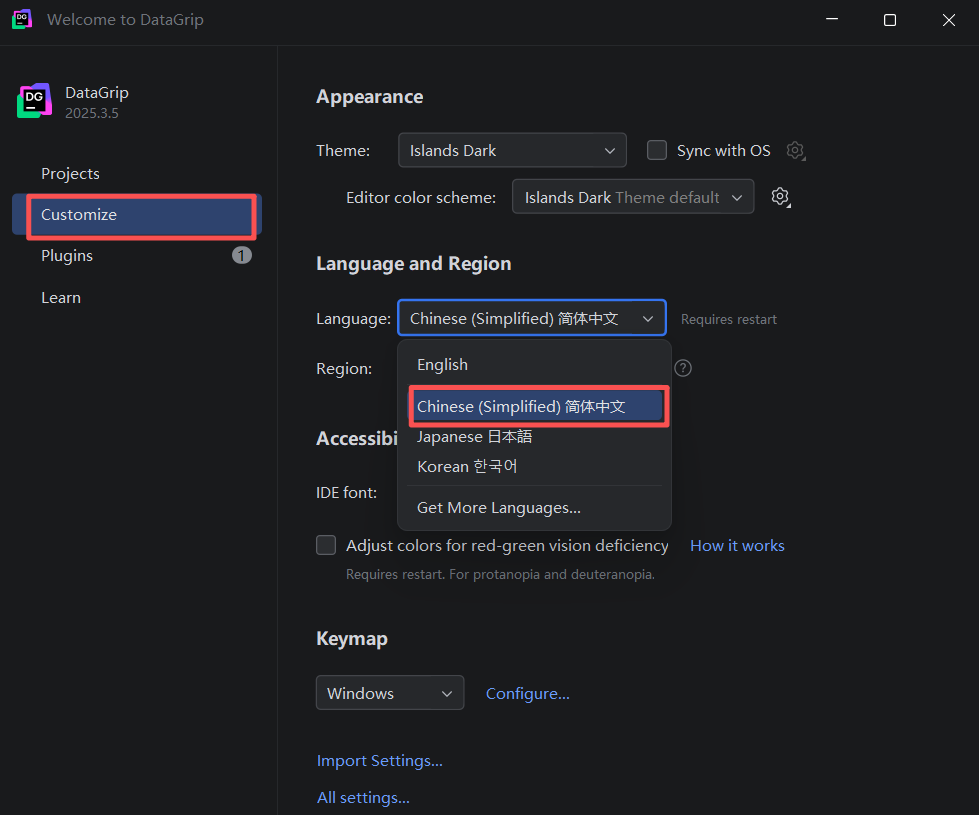Expand the Windows keymap dropdown

click(x=390, y=693)
